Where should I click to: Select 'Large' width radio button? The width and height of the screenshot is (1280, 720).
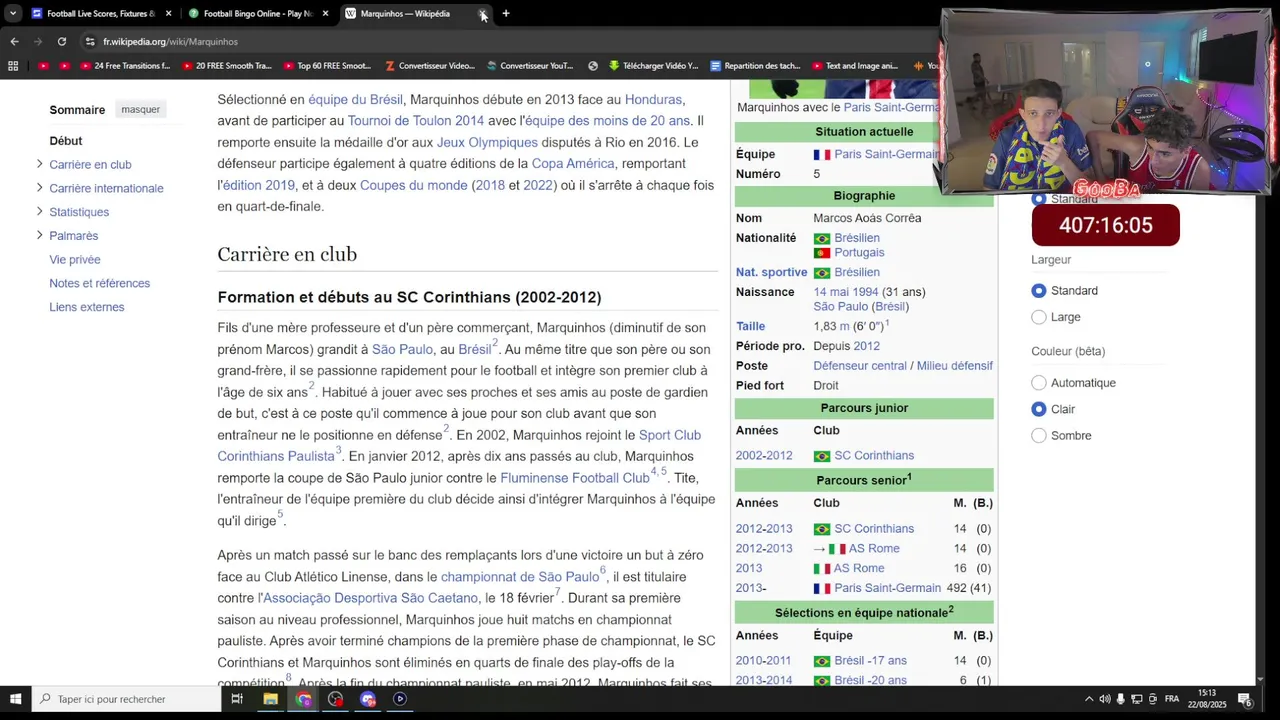pos(1039,317)
